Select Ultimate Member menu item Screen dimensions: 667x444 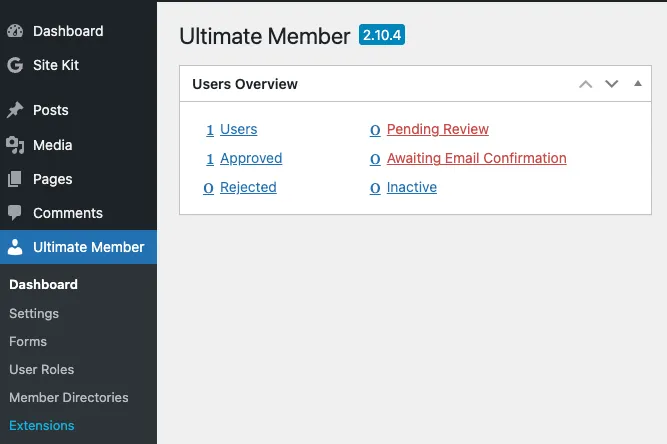point(78,247)
